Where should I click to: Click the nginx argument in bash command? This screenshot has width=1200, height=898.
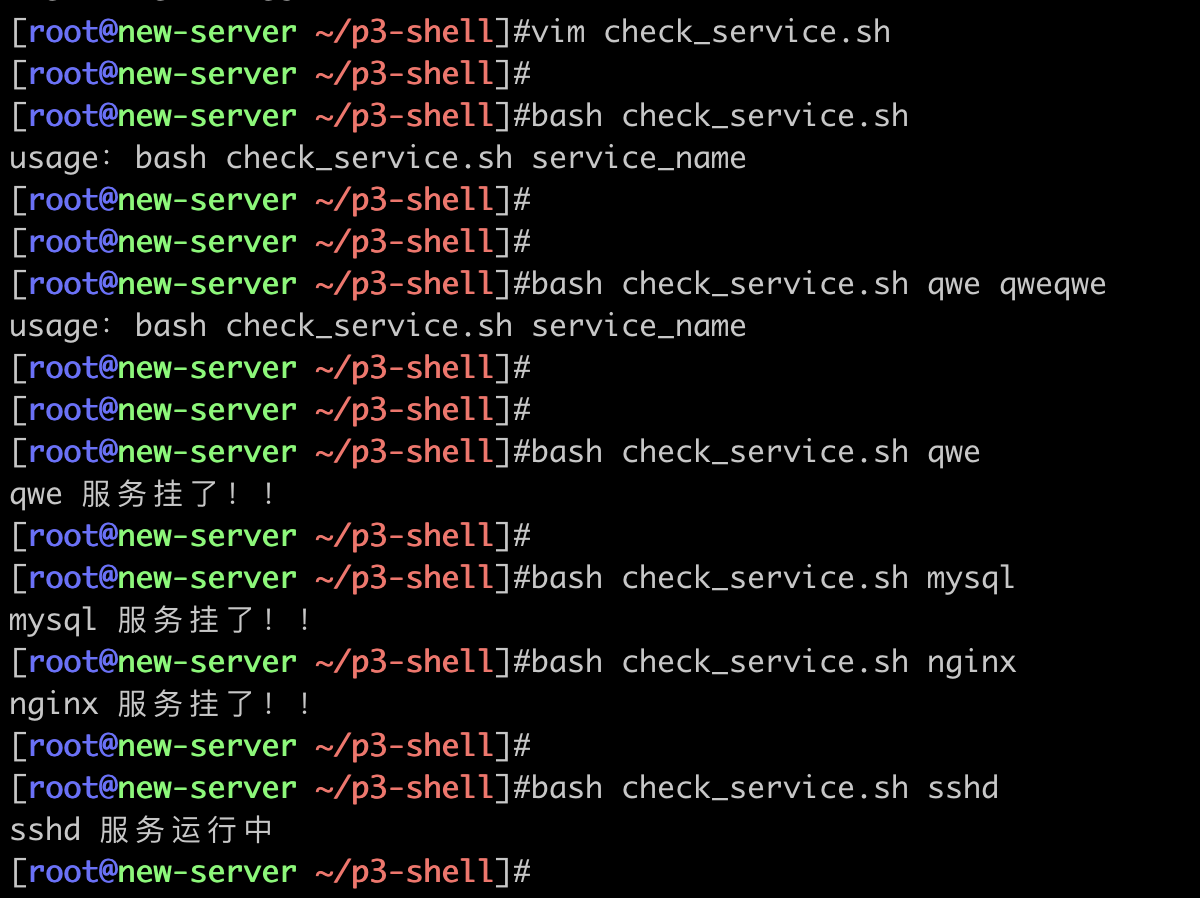click(972, 662)
